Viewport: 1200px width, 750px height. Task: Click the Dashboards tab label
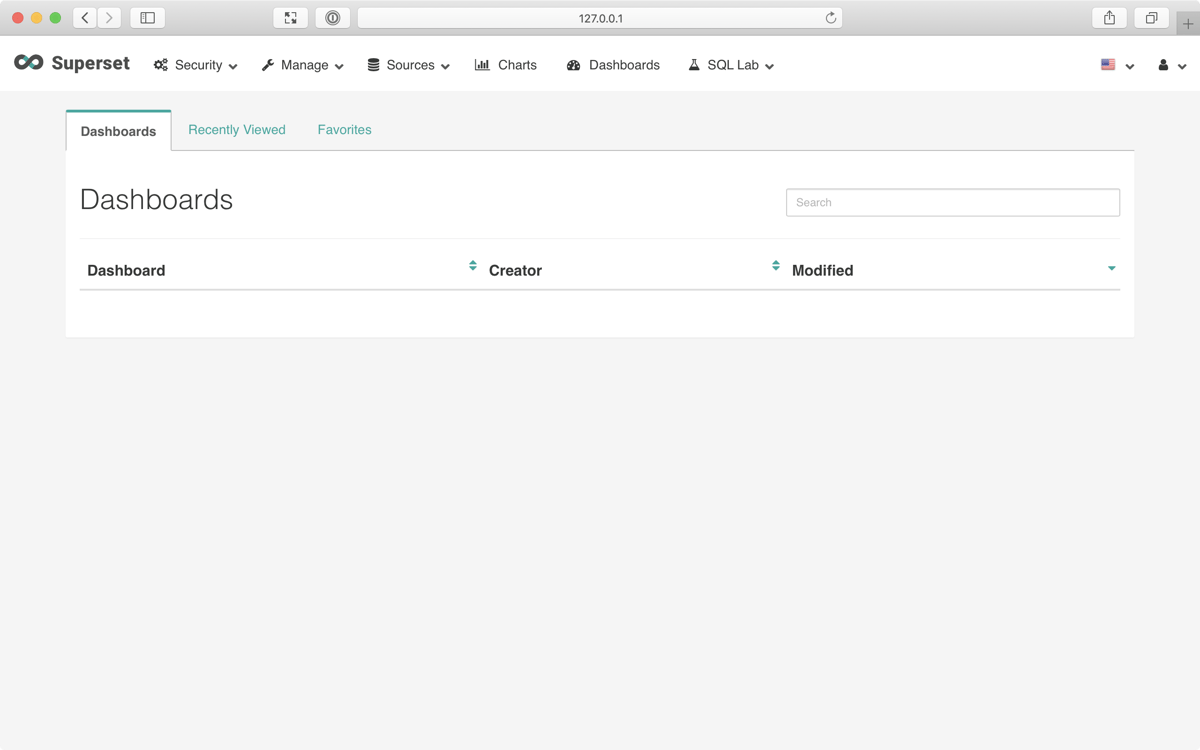118,131
